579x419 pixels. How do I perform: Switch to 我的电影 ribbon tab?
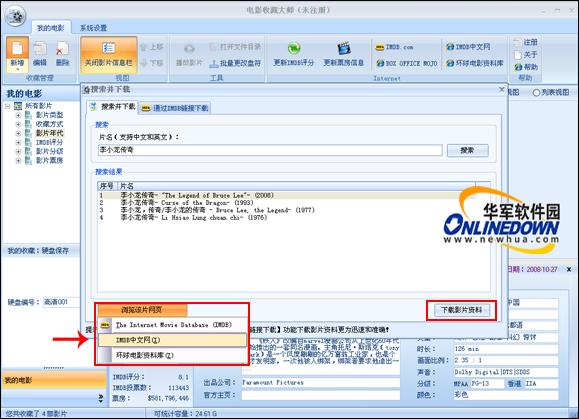pos(51,28)
